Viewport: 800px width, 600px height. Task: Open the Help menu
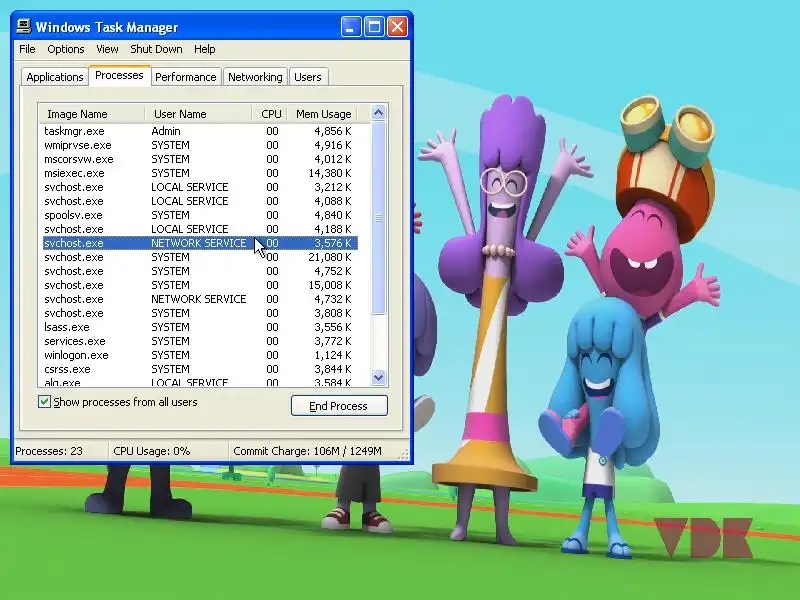point(205,49)
